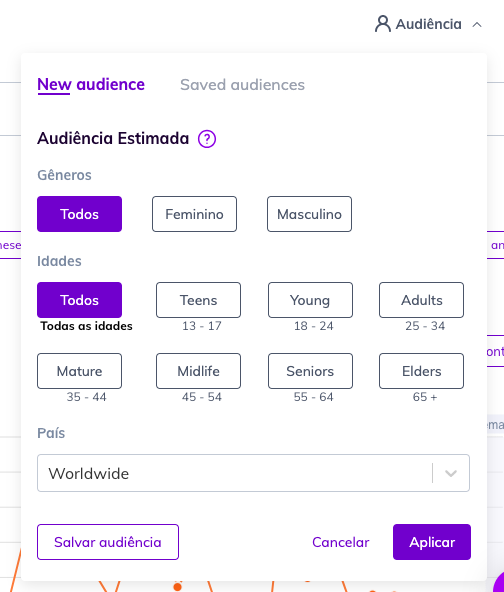Select the Young age group
Screen dimensions: 504x592
coord(310,300)
